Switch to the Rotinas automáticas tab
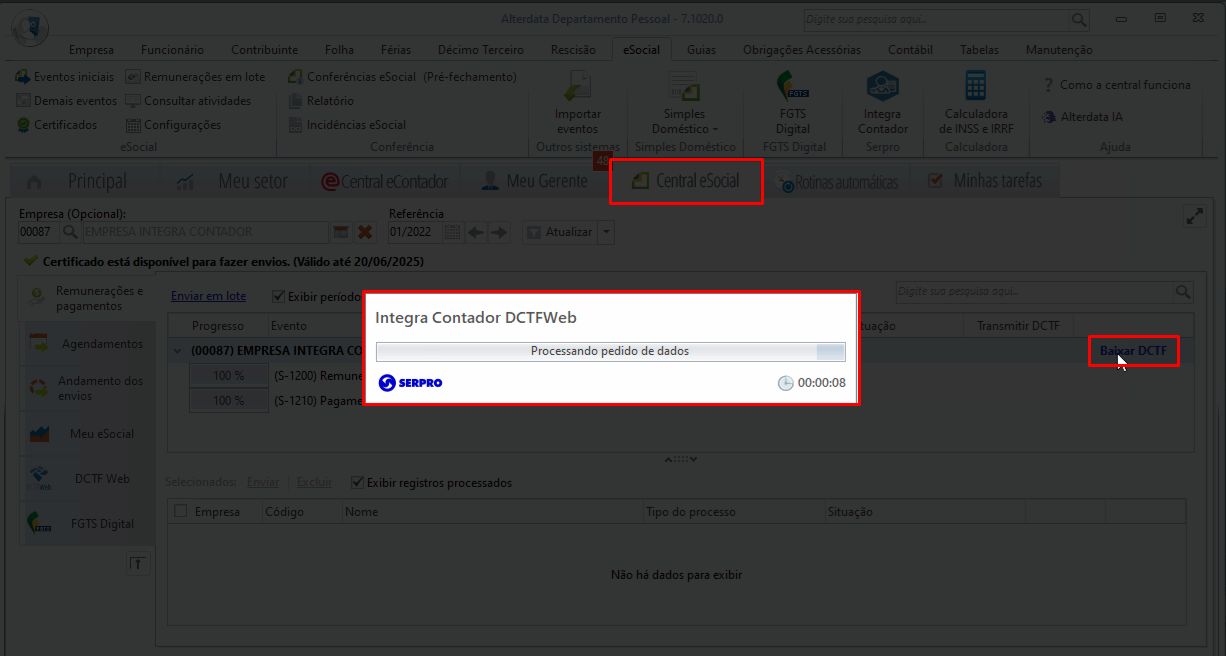 coord(838,183)
